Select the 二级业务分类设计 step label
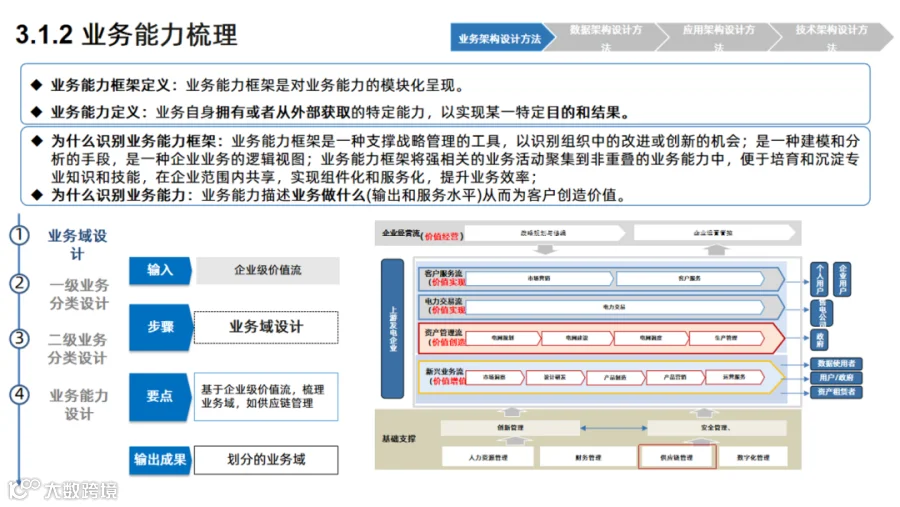Image resolution: width=900 pixels, height=507 pixels. [x=77, y=349]
